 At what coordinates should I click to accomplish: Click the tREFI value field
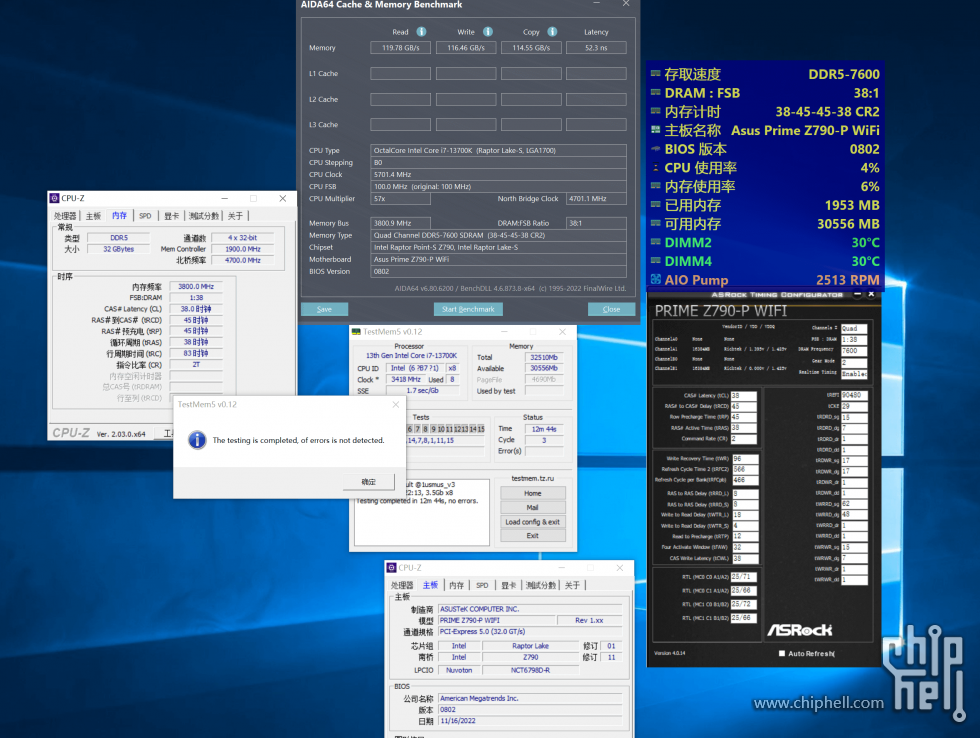854,395
